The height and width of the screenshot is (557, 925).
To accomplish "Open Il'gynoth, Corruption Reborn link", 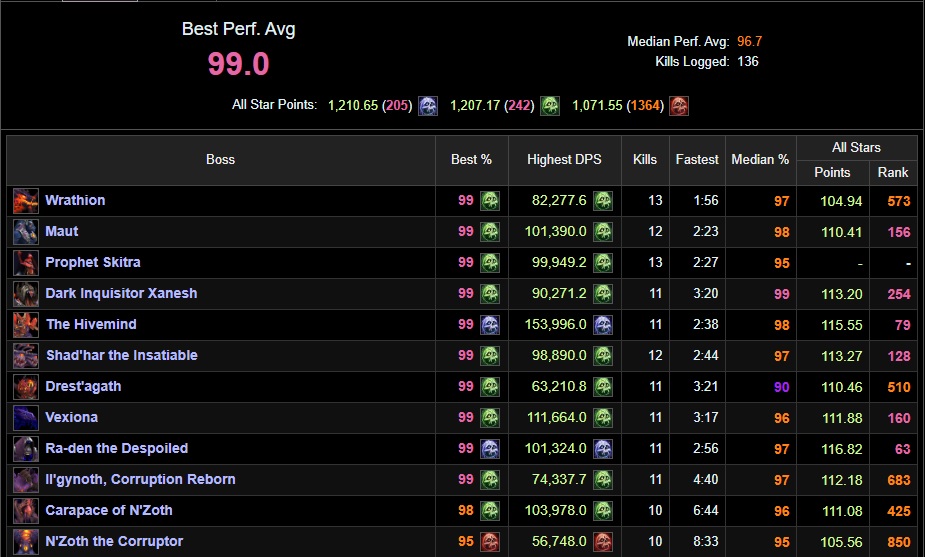I will tap(140, 480).
